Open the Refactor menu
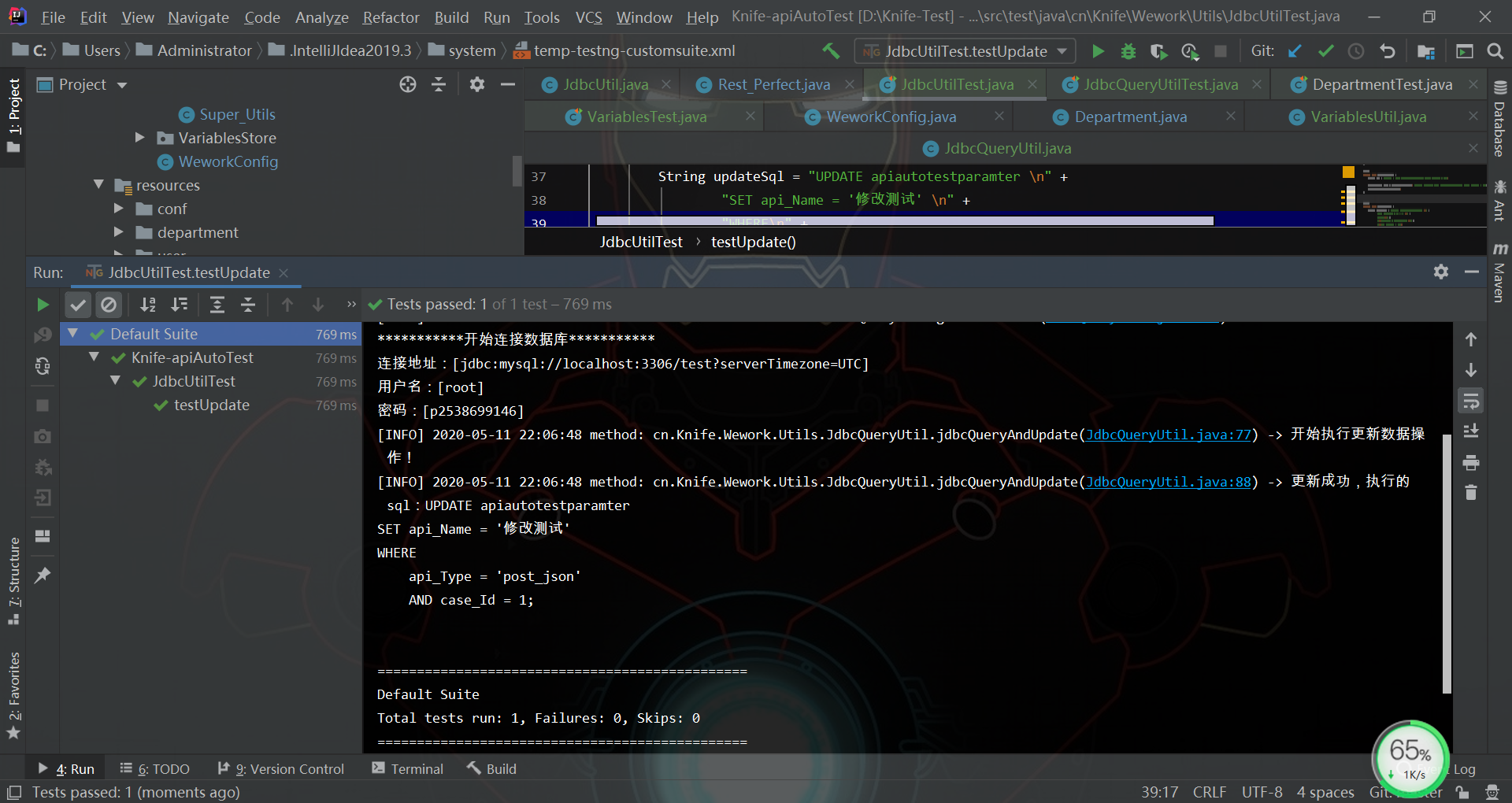Viewport: 1512px width, 803px height. (x=391, y=17)
